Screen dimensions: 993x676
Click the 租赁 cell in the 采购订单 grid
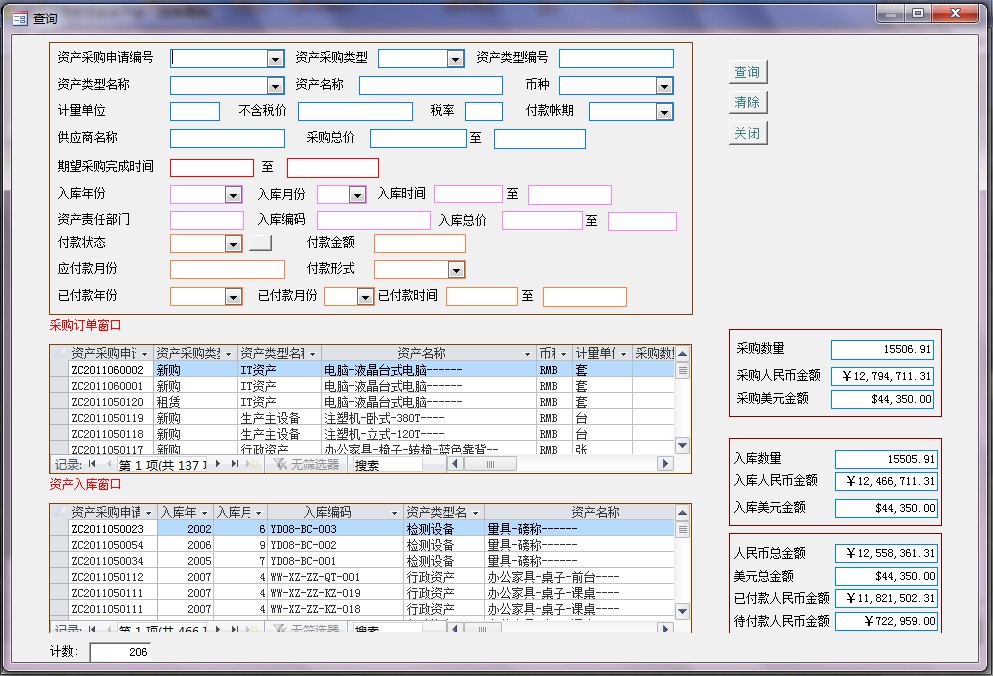point(196,402)
